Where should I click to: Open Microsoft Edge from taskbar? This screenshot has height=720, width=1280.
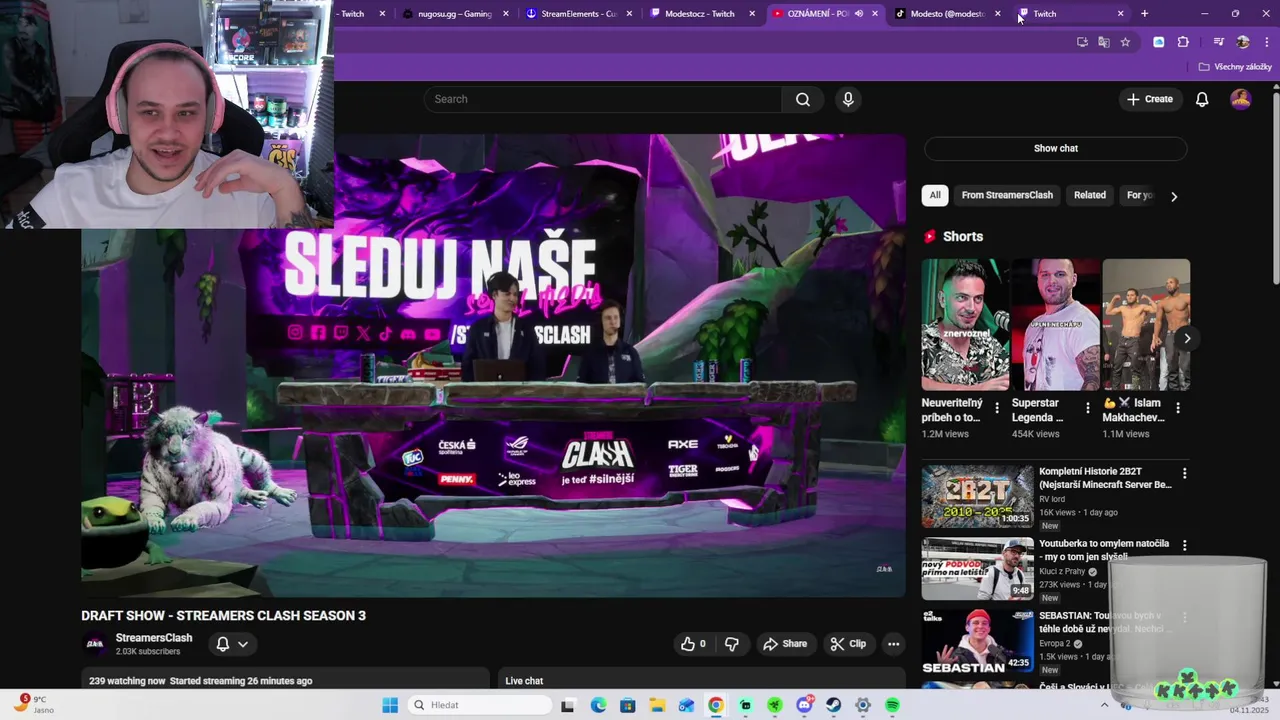tap(598, 705)
